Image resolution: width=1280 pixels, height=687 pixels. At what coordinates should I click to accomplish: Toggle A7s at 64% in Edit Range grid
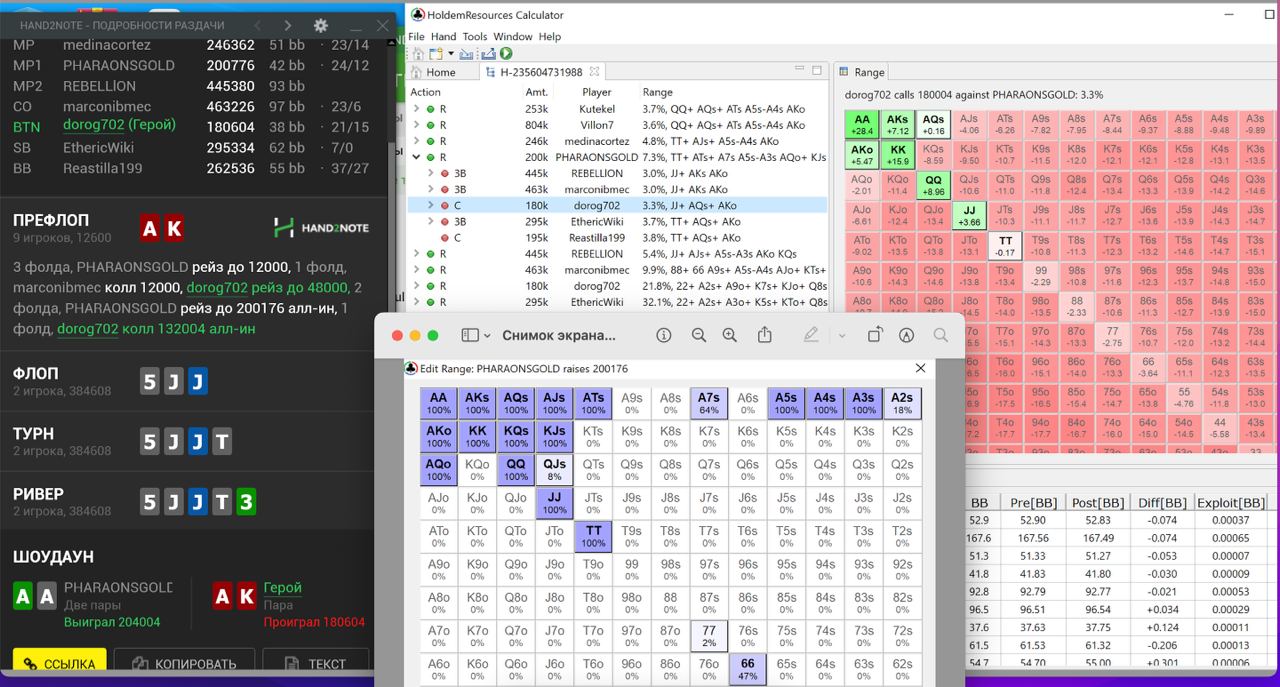coord(709,404)
